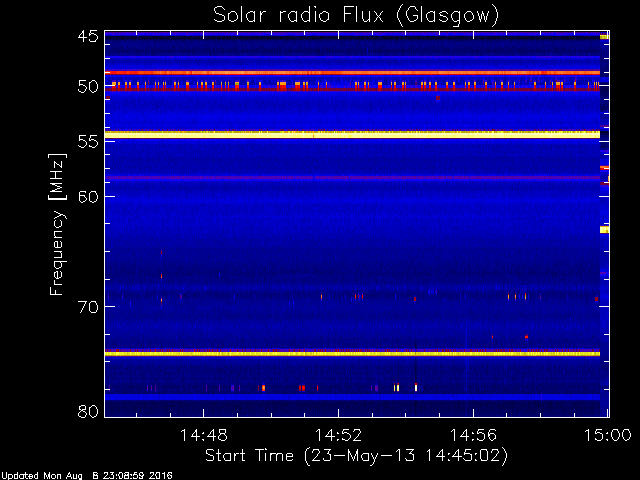Click the 45 frequency tick label
This screenshot has width=640, height=480.
click(x=88, y=36)
